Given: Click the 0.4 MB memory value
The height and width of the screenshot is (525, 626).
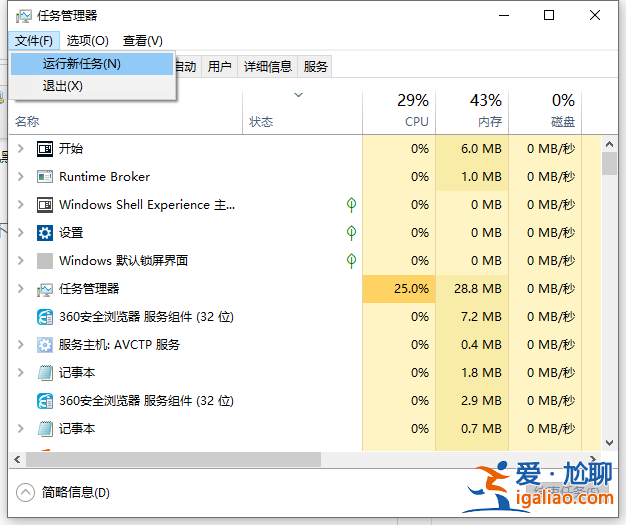Looking at the screenshot, I should coord(481,345).
